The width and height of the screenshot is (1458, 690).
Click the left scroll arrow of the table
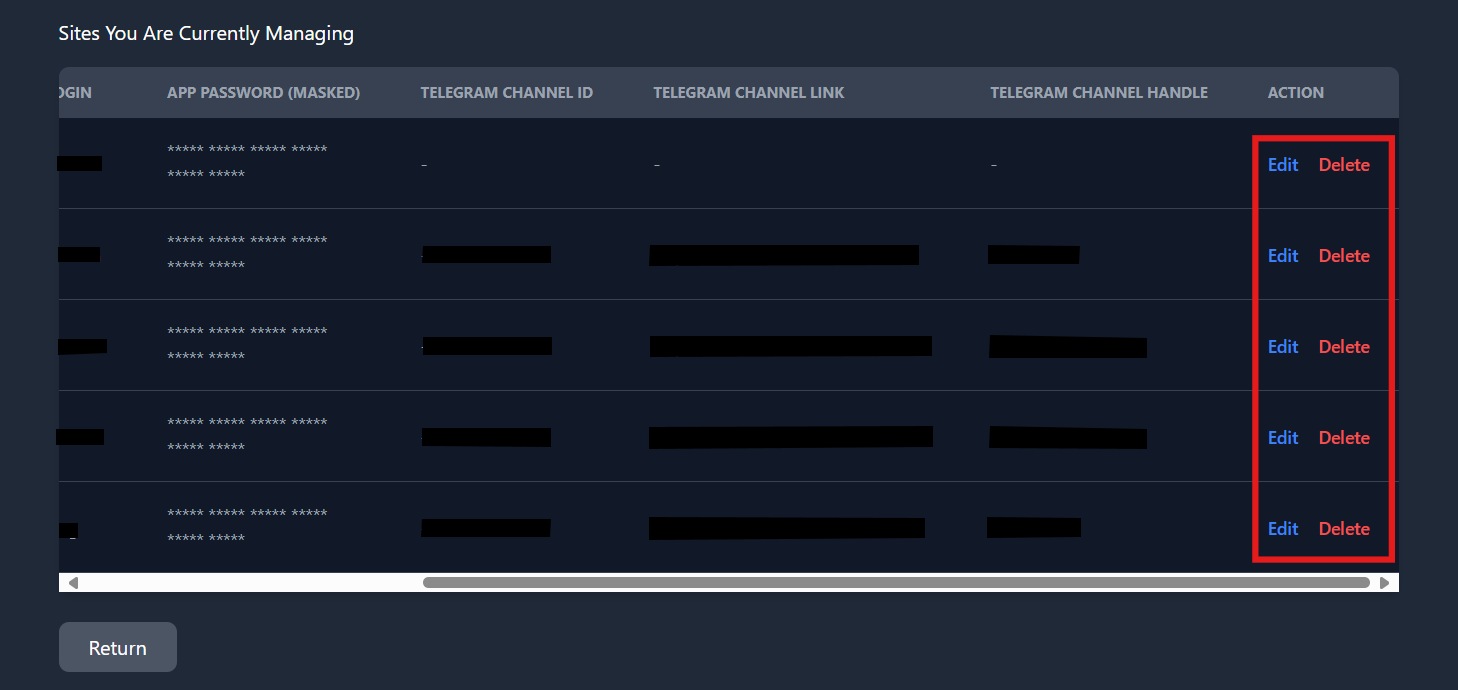tap(72, 581)
